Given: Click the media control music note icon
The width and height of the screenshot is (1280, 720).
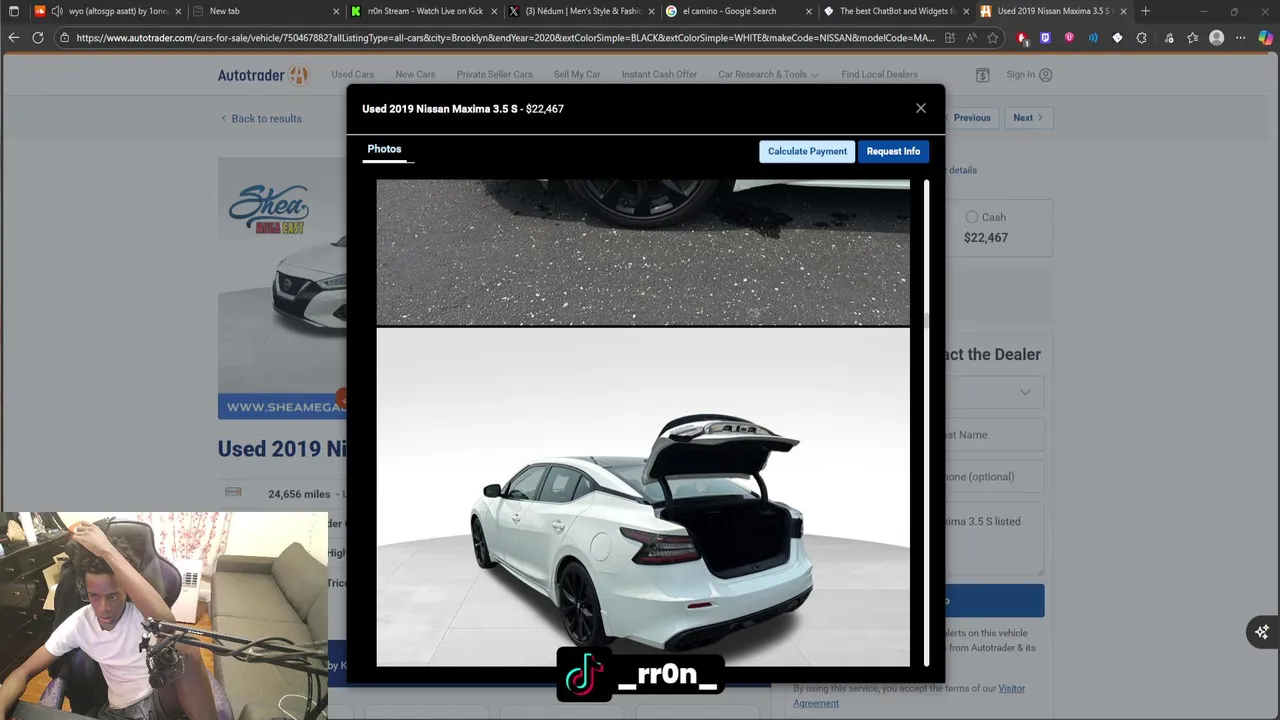Looking at the screenshot, I should tap(1168, 38).
